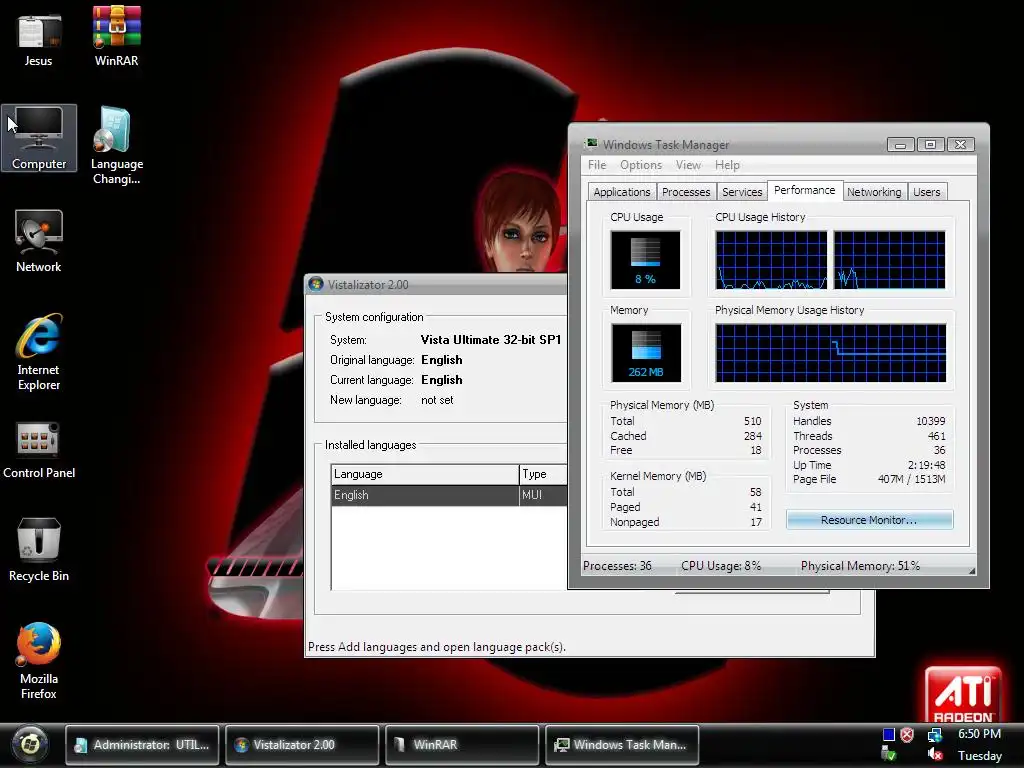Click the Vistalizator title bar icon

pyautogui.click(x=316, y=284)
